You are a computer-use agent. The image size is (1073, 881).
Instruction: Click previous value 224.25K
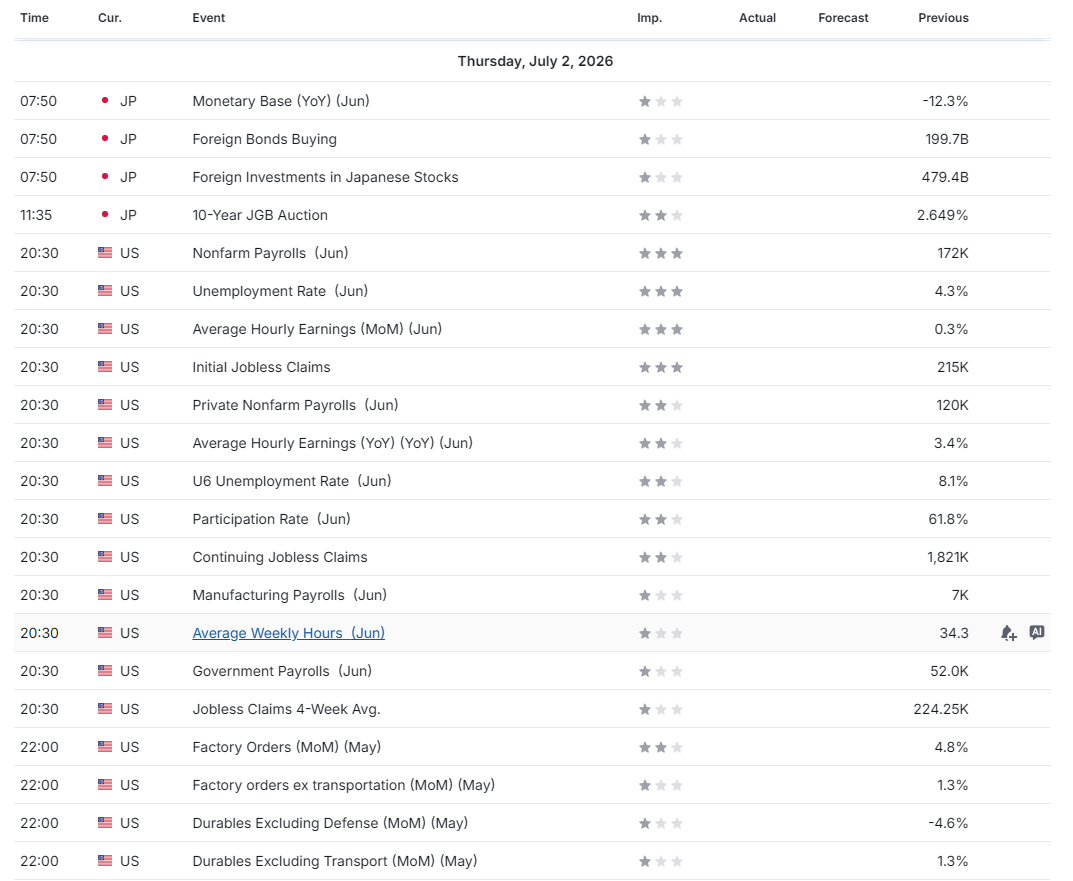coord(941,709)
